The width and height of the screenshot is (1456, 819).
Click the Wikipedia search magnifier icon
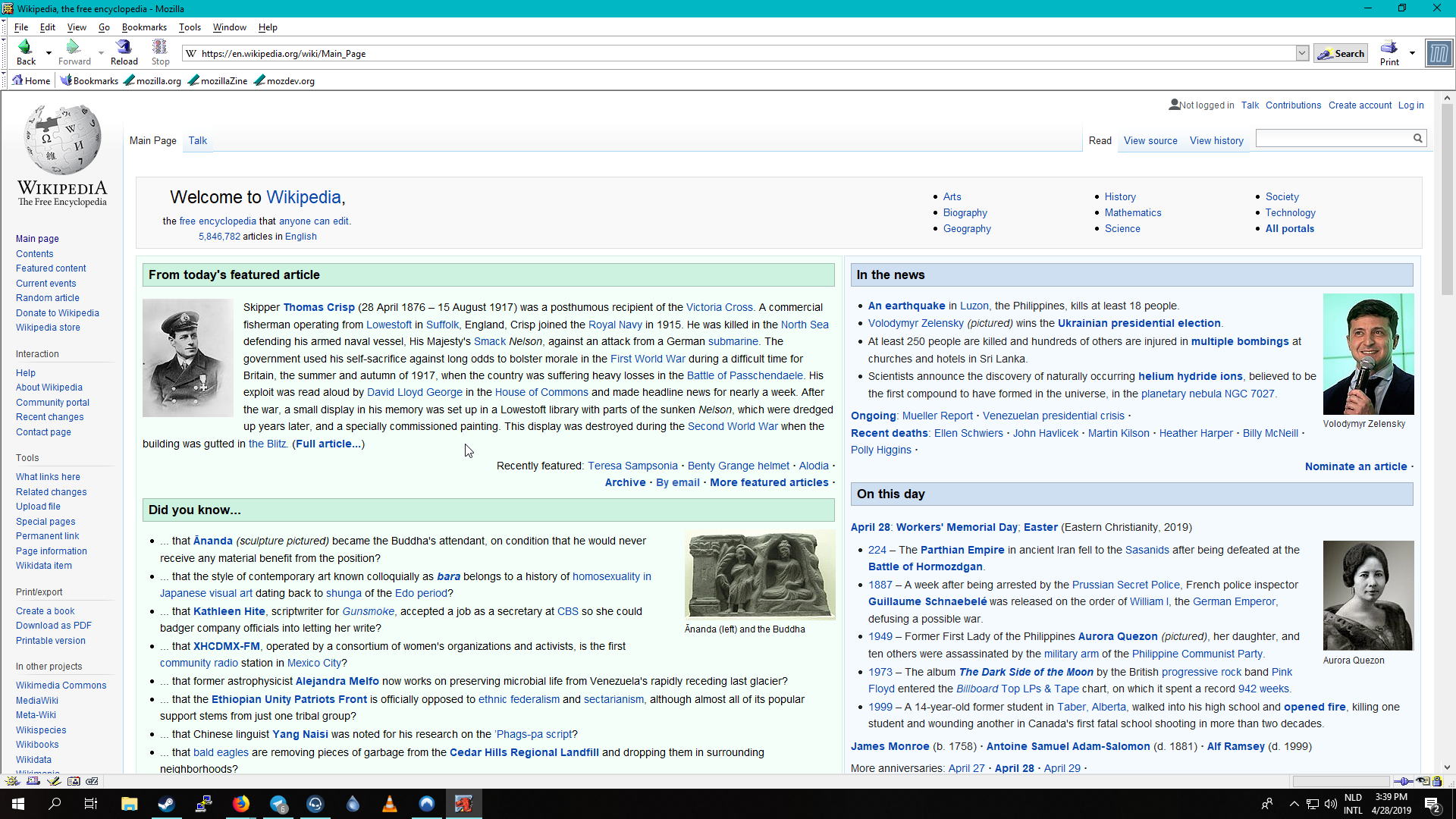pyautogui.click(x=1417, y=138)
